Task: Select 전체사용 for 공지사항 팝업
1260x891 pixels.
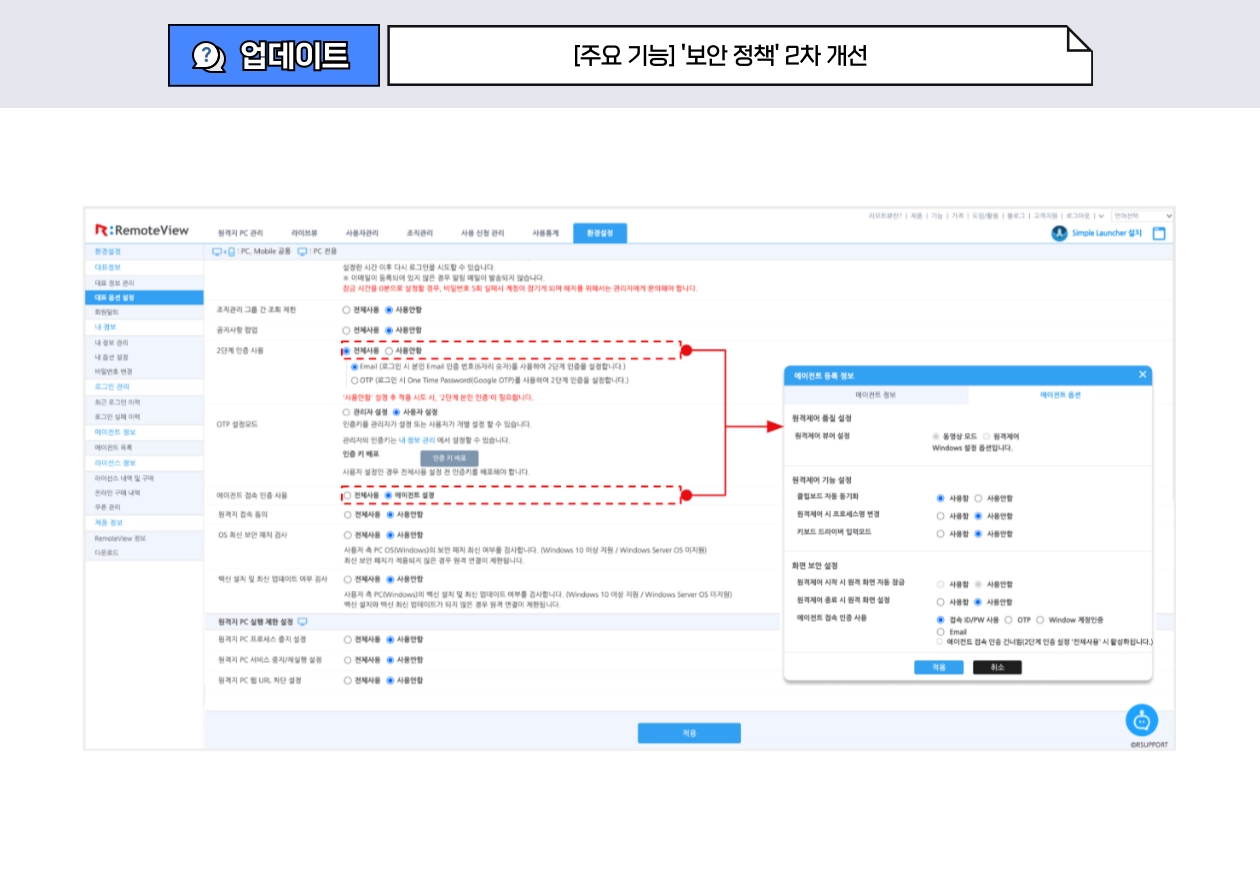Action: click(x=347, y=329)
